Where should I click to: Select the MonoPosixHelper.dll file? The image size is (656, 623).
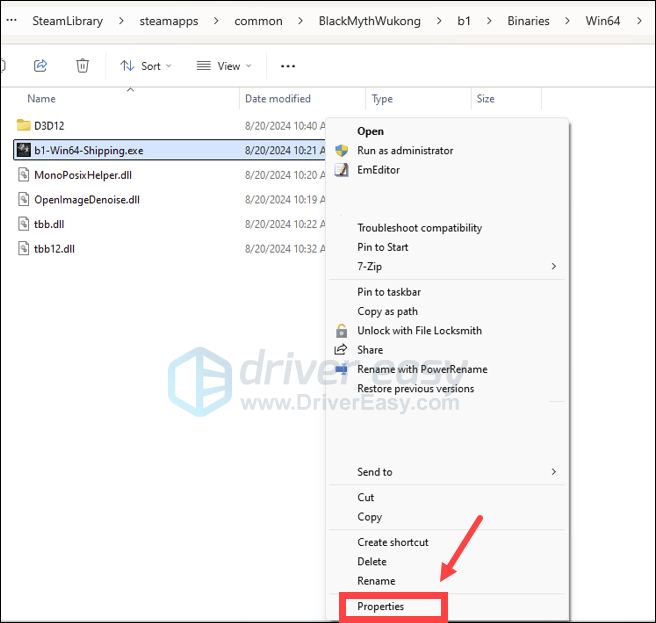click(84, 174)
